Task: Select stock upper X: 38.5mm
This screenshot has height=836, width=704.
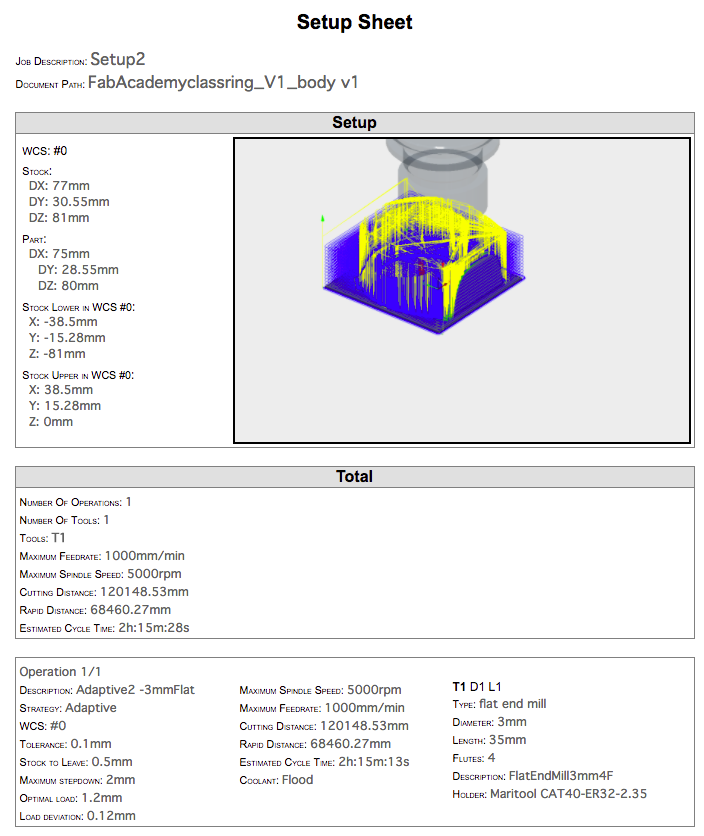Action: point(61,390)
